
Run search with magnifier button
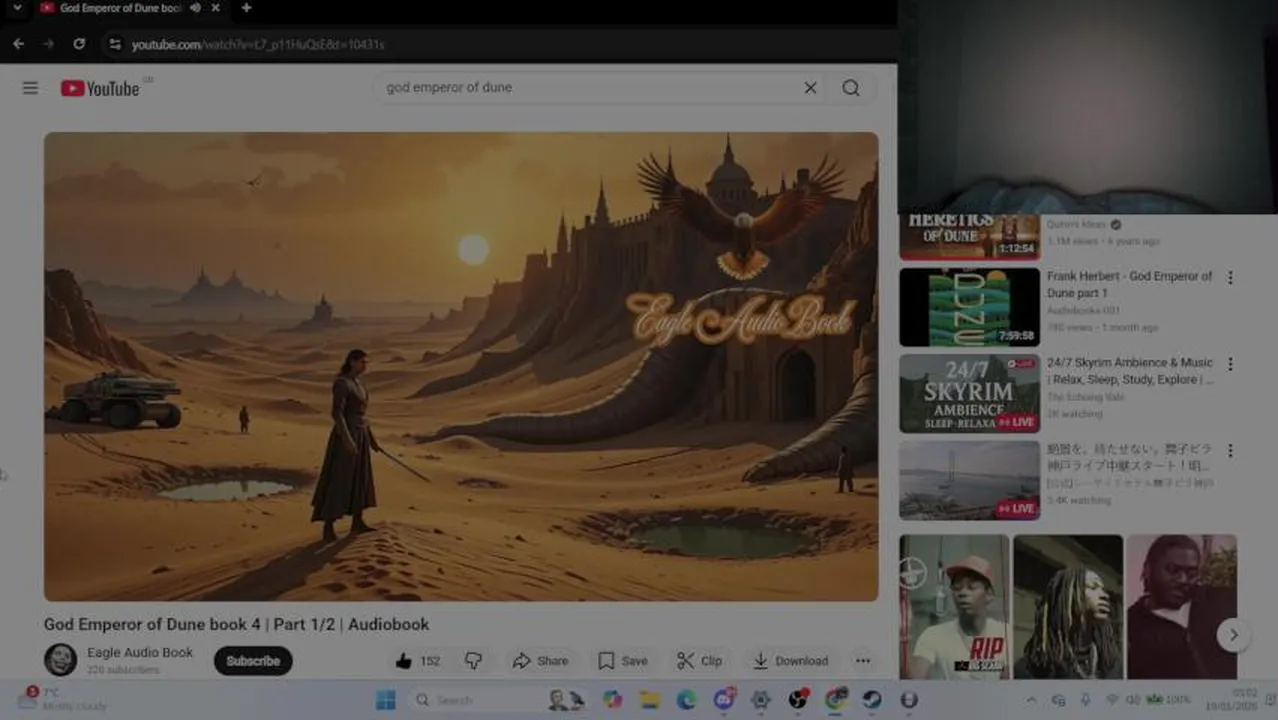pos(851,88)
